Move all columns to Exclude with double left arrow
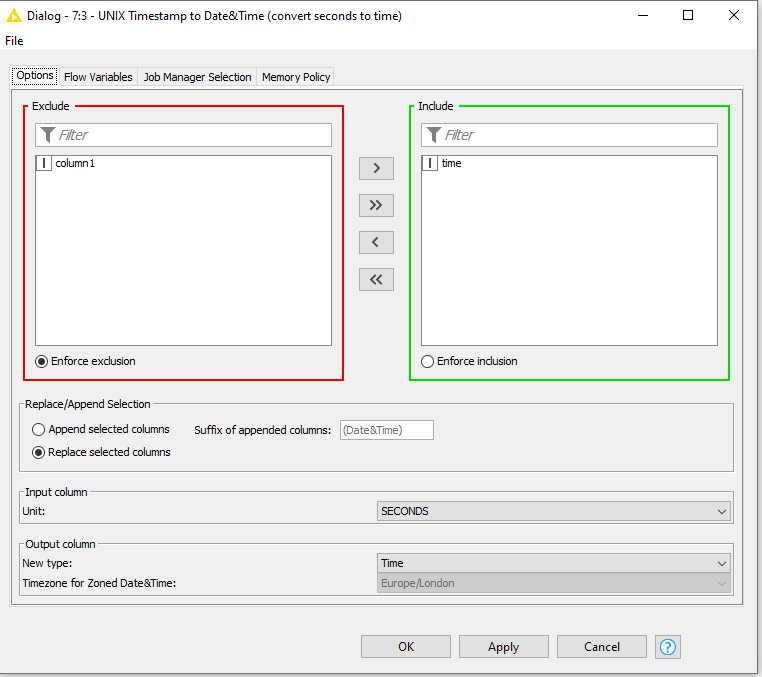Image resolution: width=762 pixels, height=677 pixels. pyautogui.click(x=376, y=280)
